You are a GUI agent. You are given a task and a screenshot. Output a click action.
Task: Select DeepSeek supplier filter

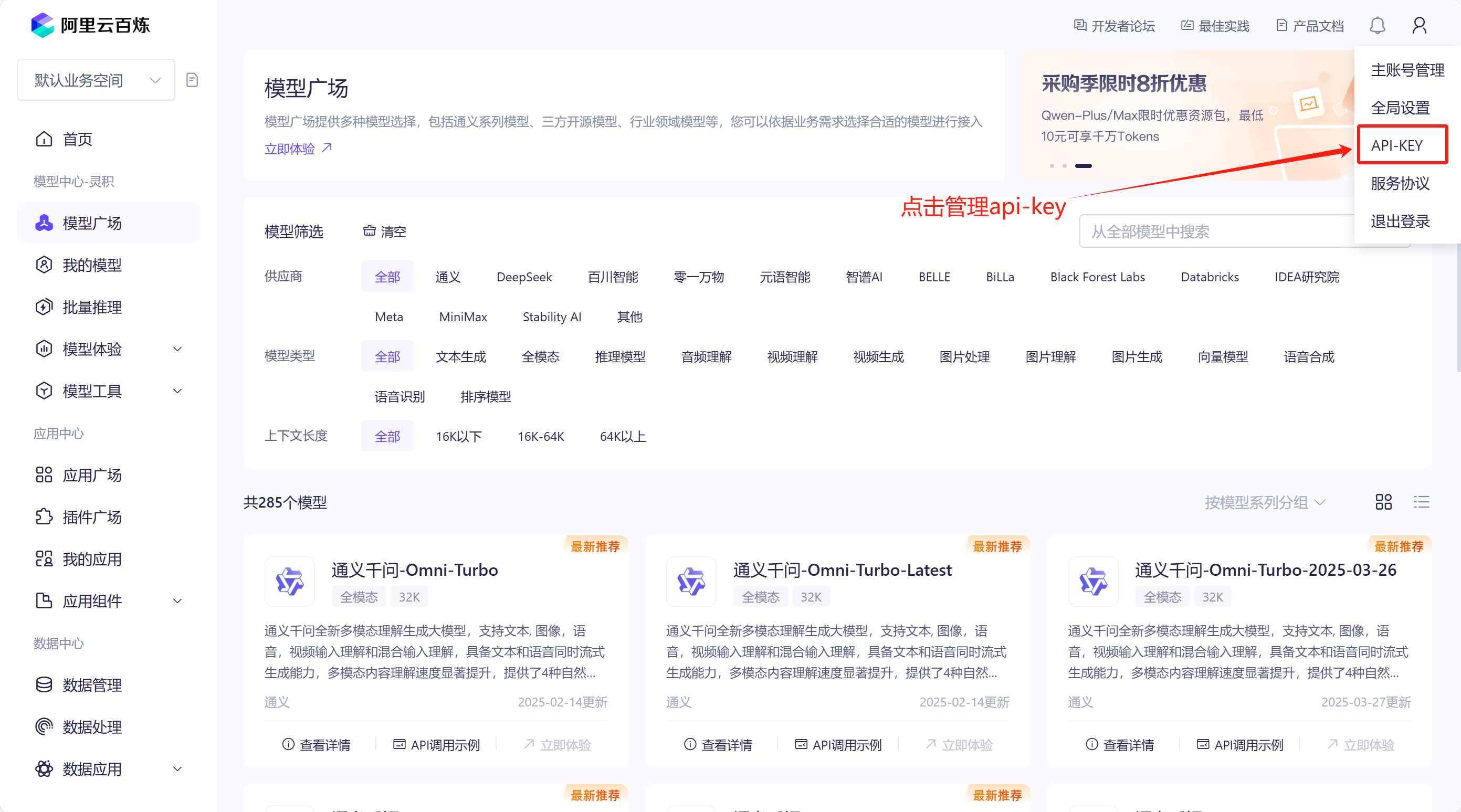(523, 277)
